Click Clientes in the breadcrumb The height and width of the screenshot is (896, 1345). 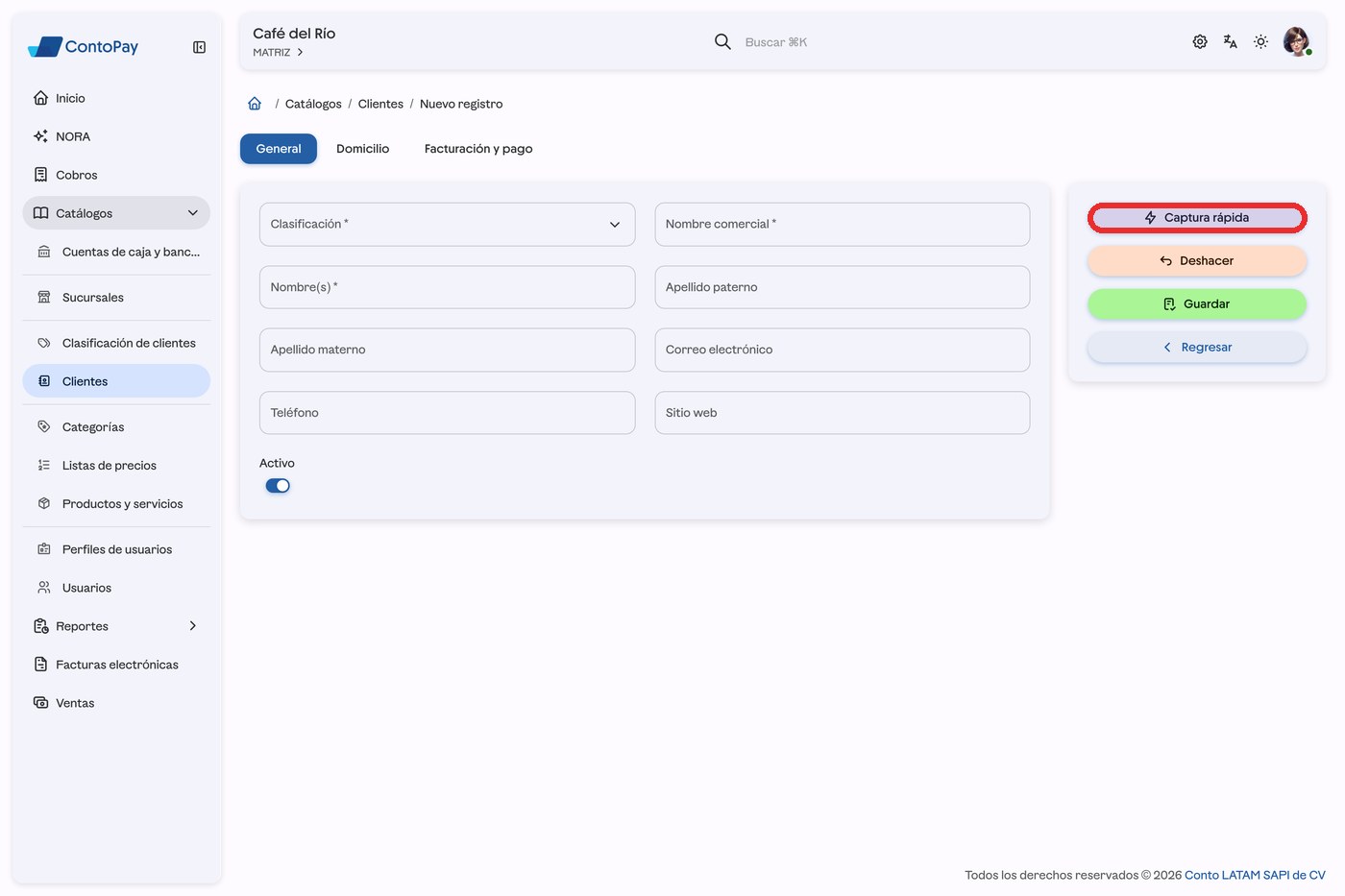[380, 104]
